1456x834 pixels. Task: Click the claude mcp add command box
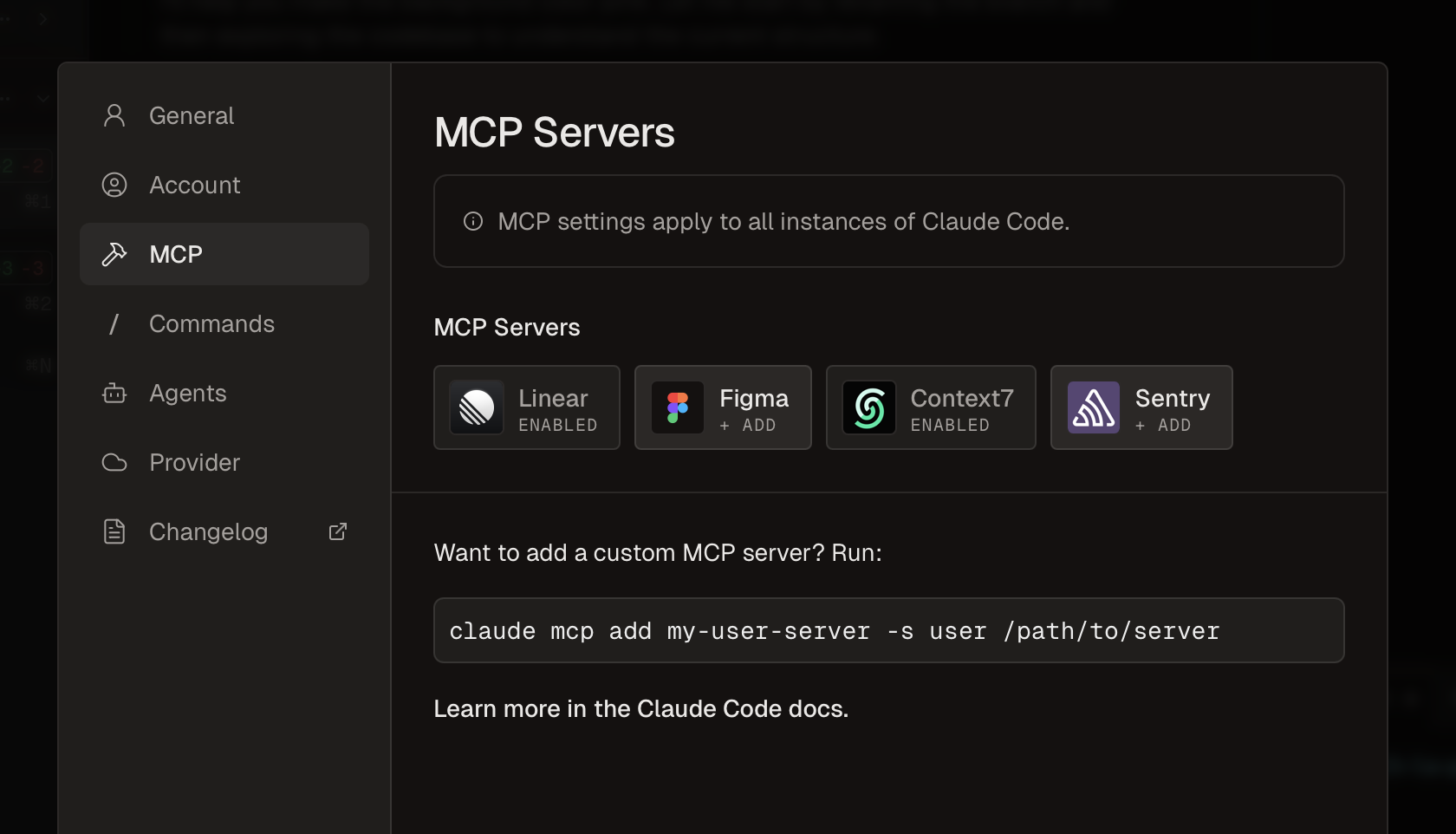pyautogui.click(x=888, y=630)
